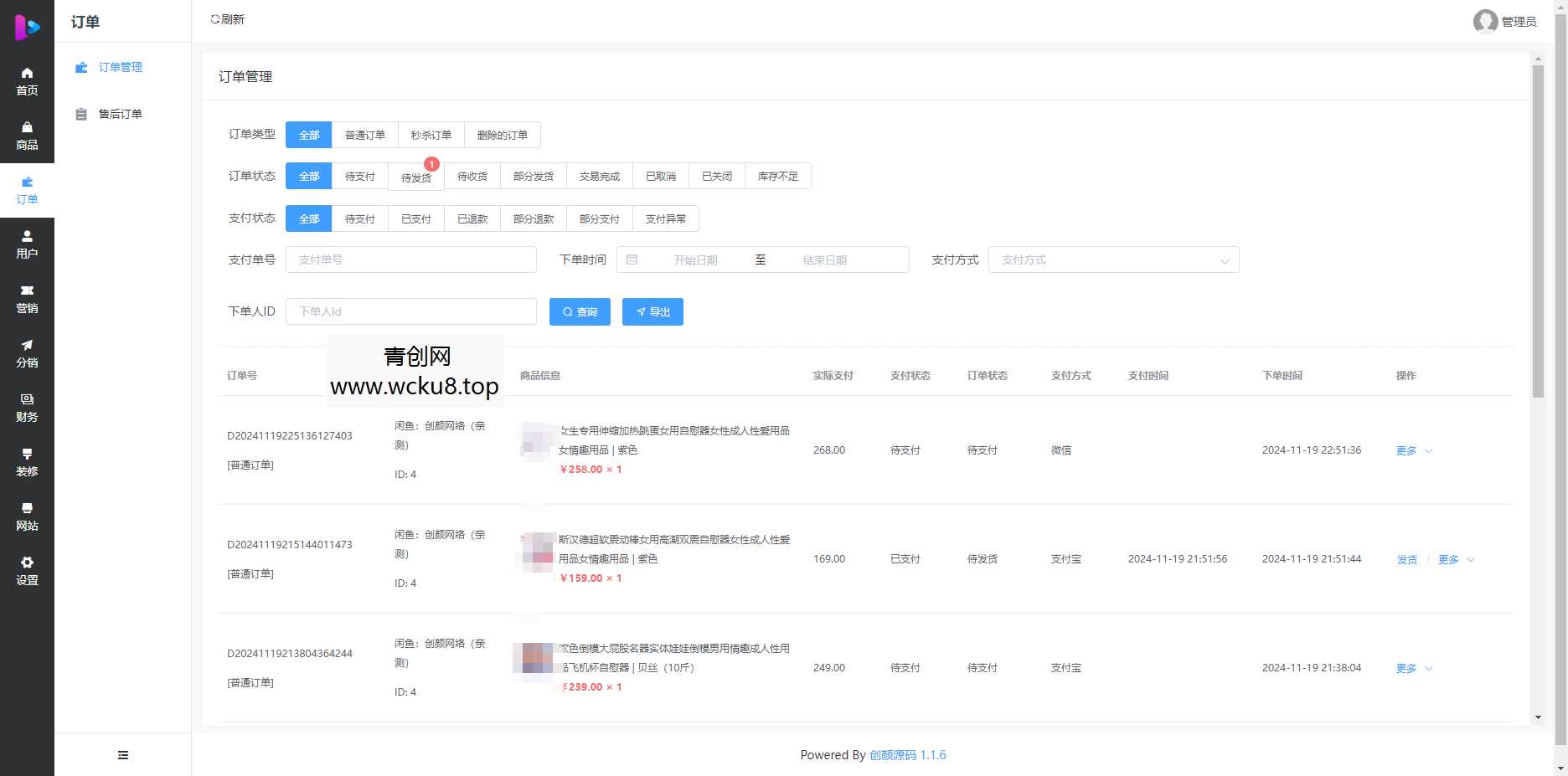The width and height of the screenshot is (1568, 776).
Task: Open the 首页 home icon in sidebar
Action: [27, 80]
